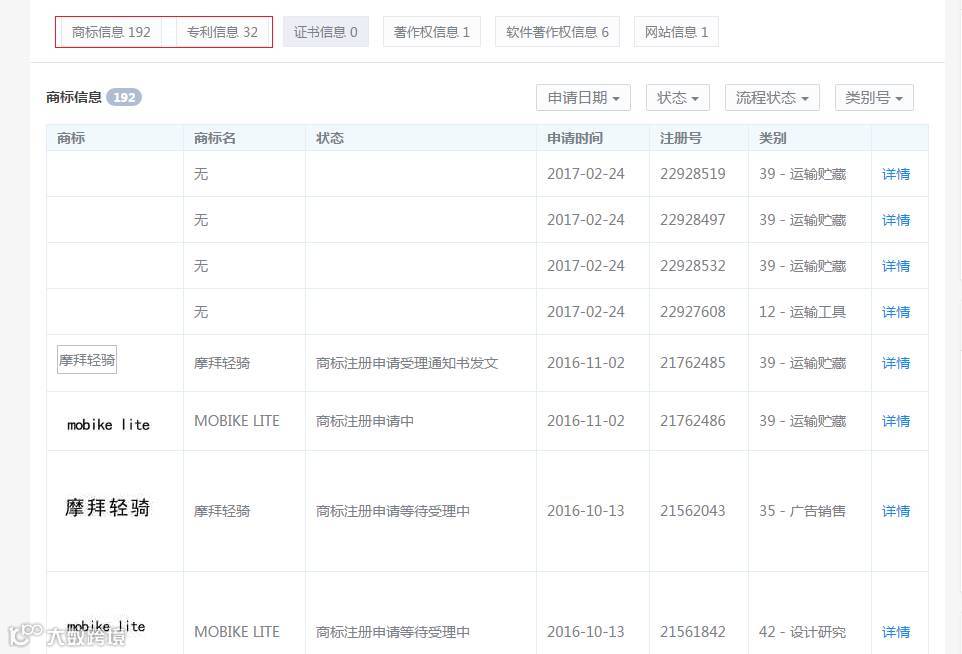Click category 42 - 设计研究
Viewport: 962px width, 654px height.
(802, 632)
